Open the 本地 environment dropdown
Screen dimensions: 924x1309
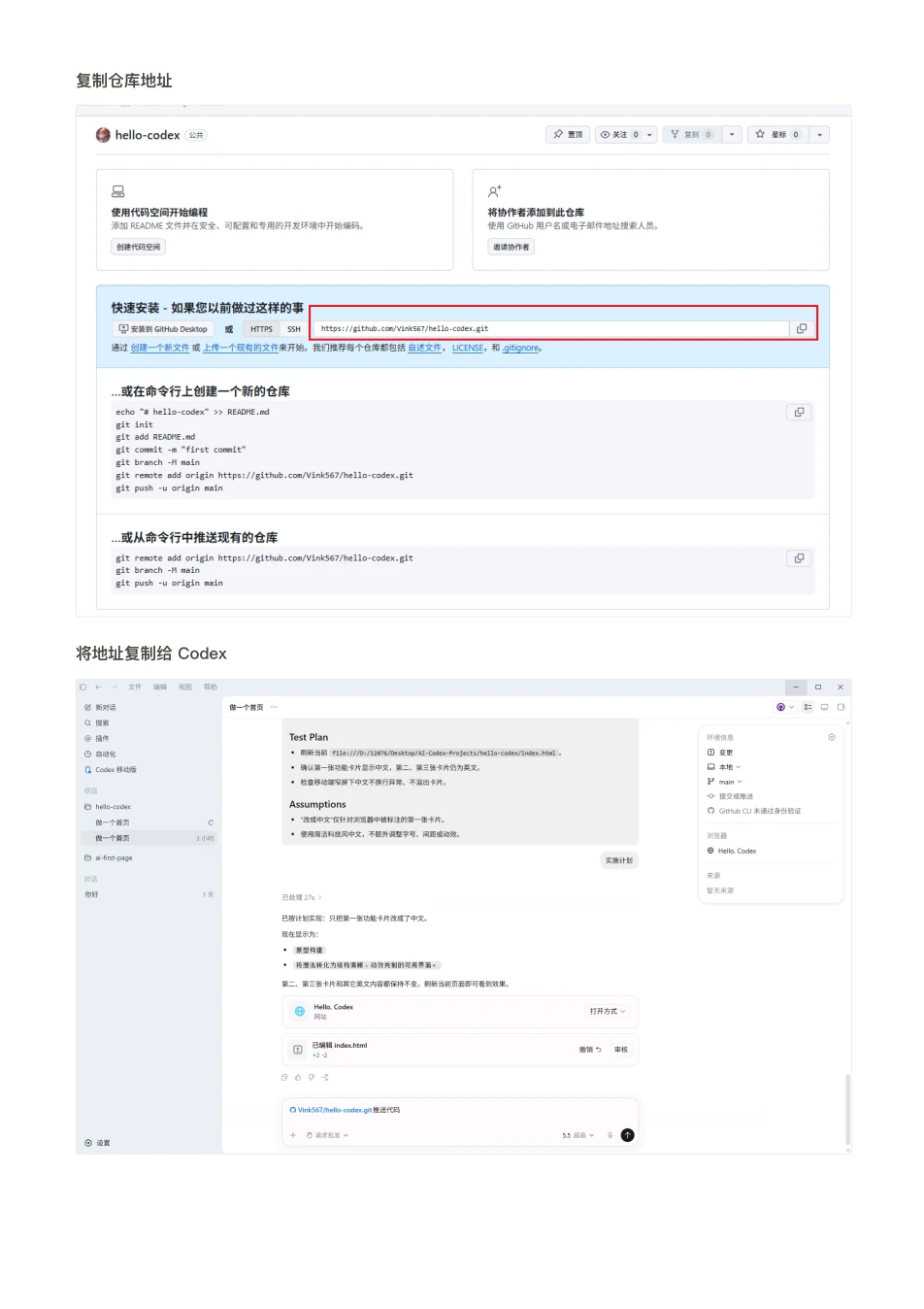click(x=724, y=767)
